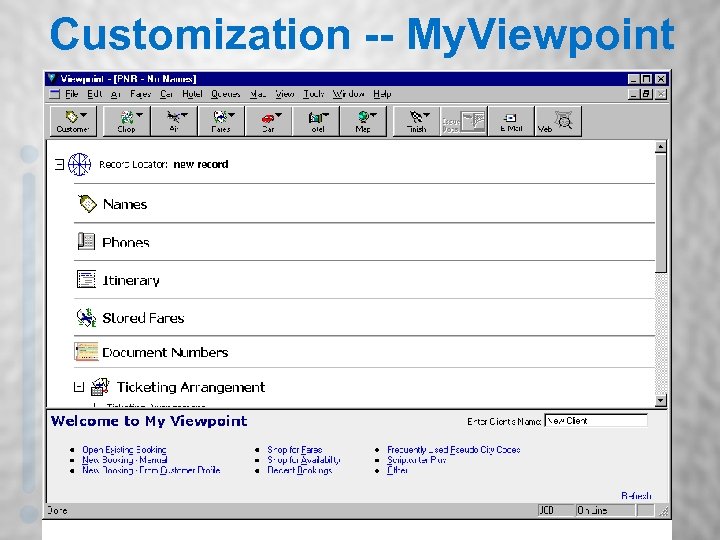This screenshot has width=720, height=540.
Task: Open the Queues menu
Action: [225, 94]
